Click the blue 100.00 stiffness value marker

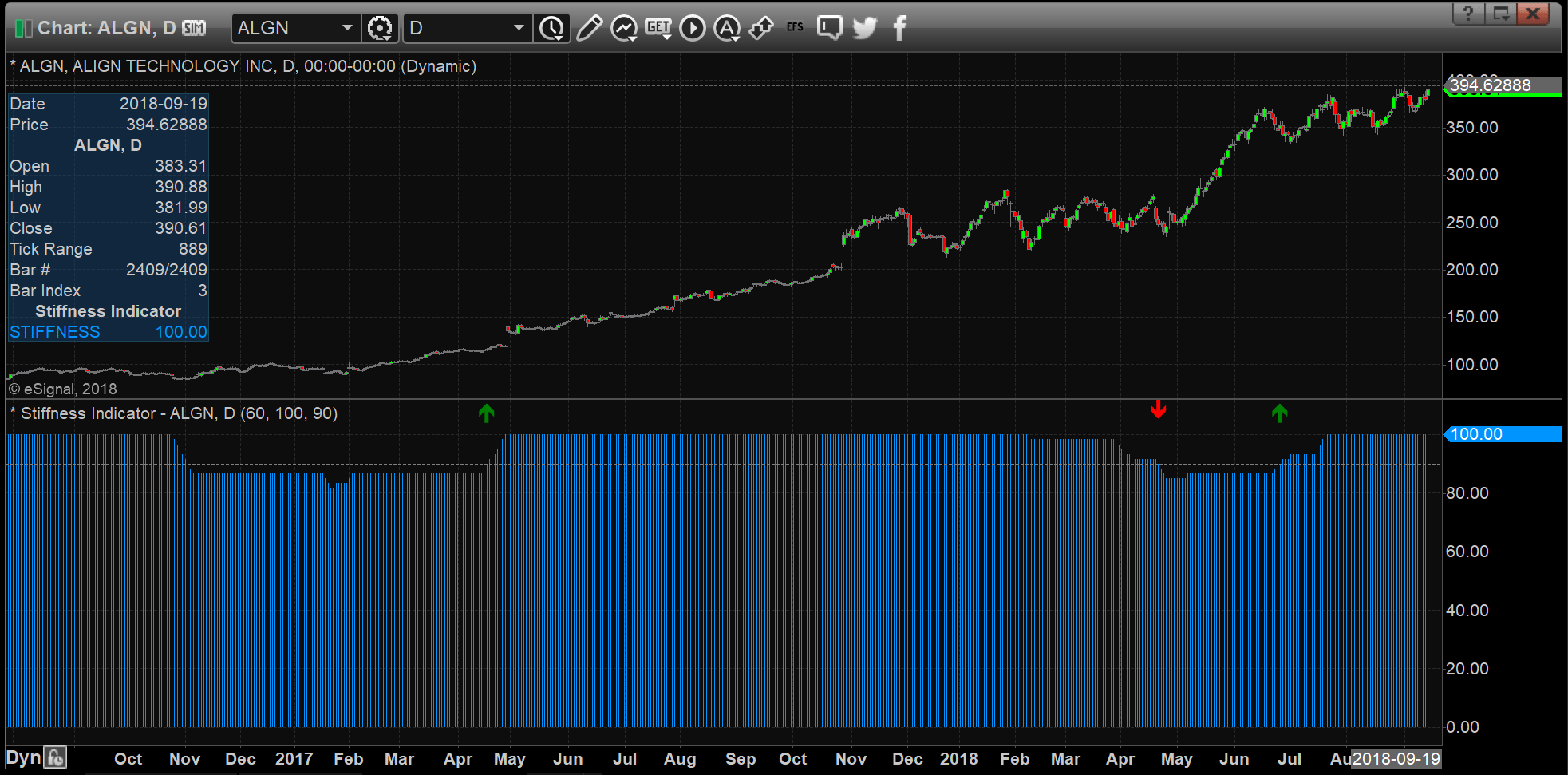pos(1503,434)
